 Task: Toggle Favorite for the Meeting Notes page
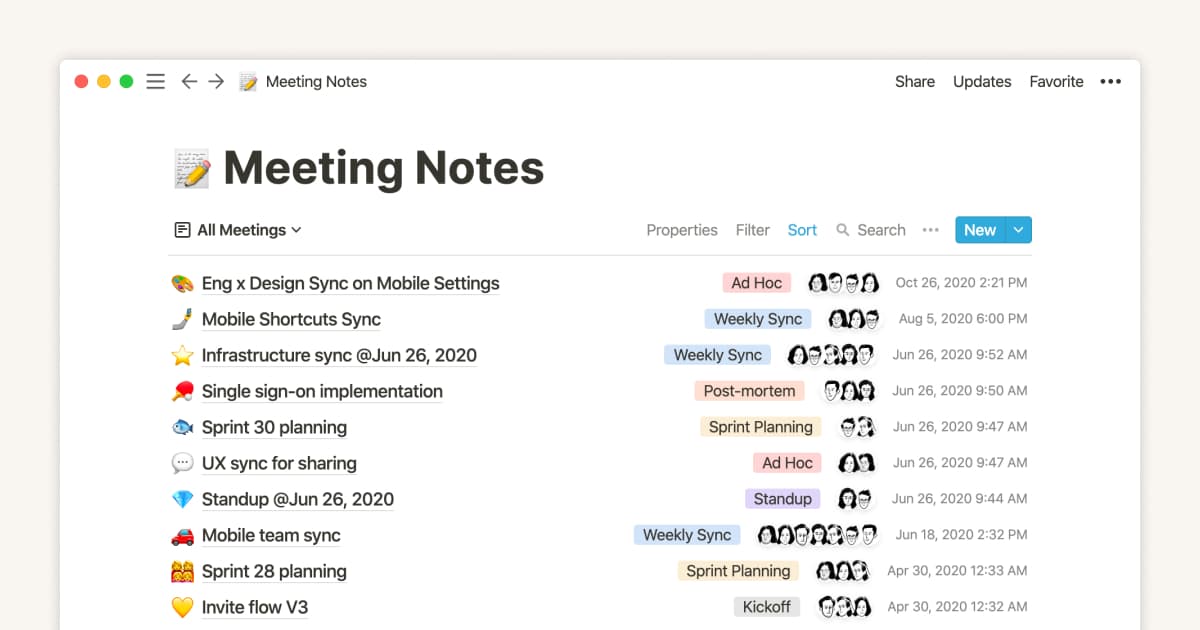1056,81
